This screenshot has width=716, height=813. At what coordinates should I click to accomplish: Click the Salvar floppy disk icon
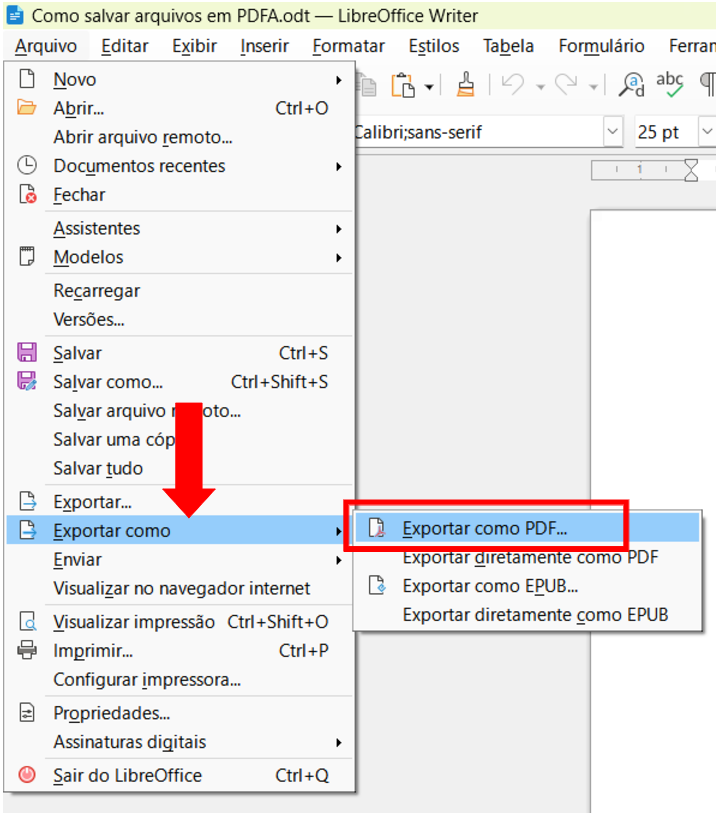(28, 353)
